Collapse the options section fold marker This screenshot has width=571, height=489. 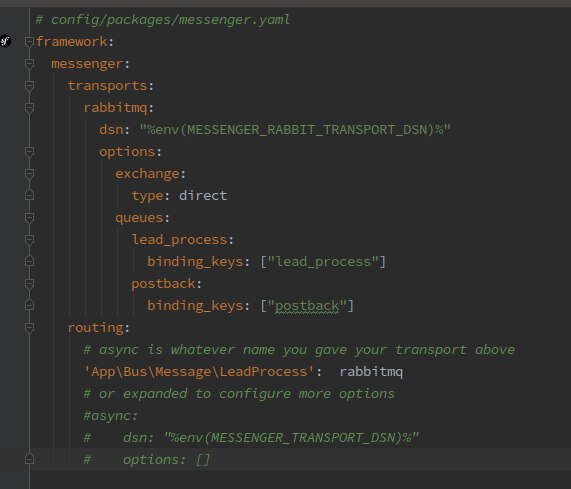[x=29, y=152]
